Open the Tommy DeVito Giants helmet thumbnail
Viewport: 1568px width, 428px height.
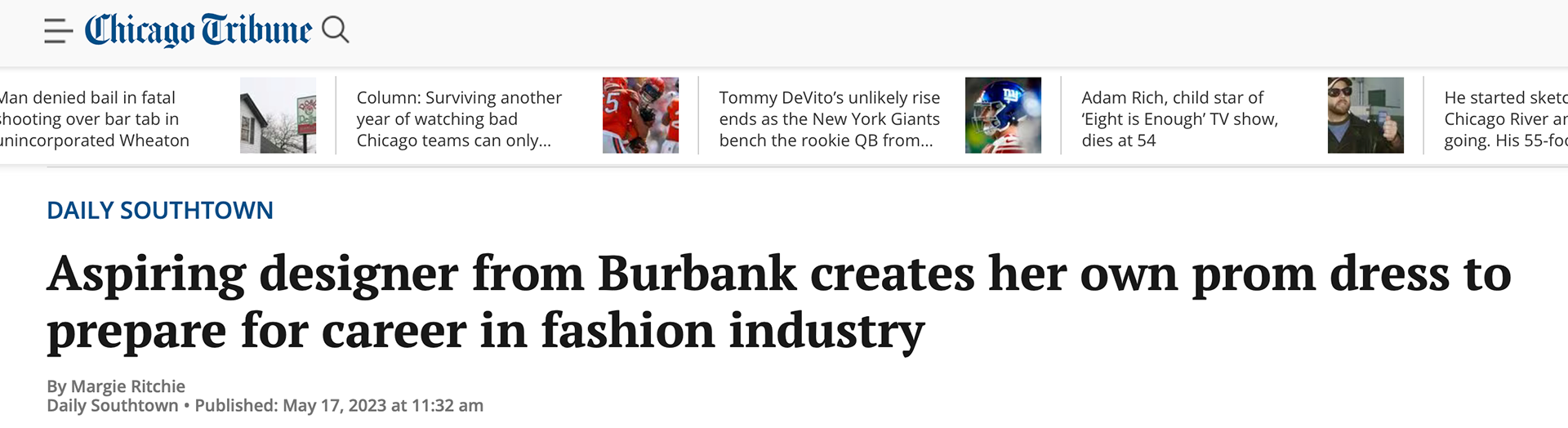1003,115
